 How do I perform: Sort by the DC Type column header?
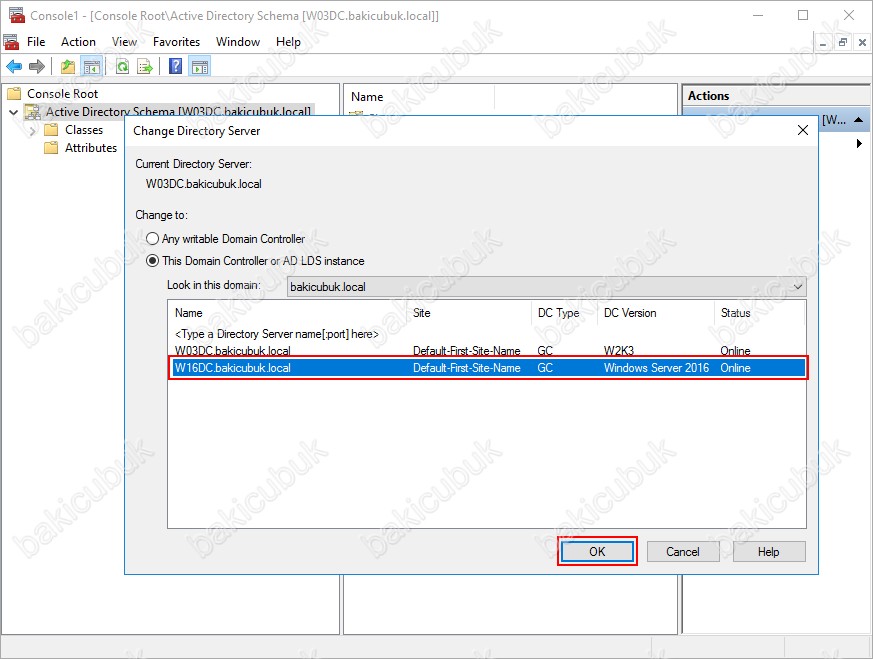tap(565, 313)
